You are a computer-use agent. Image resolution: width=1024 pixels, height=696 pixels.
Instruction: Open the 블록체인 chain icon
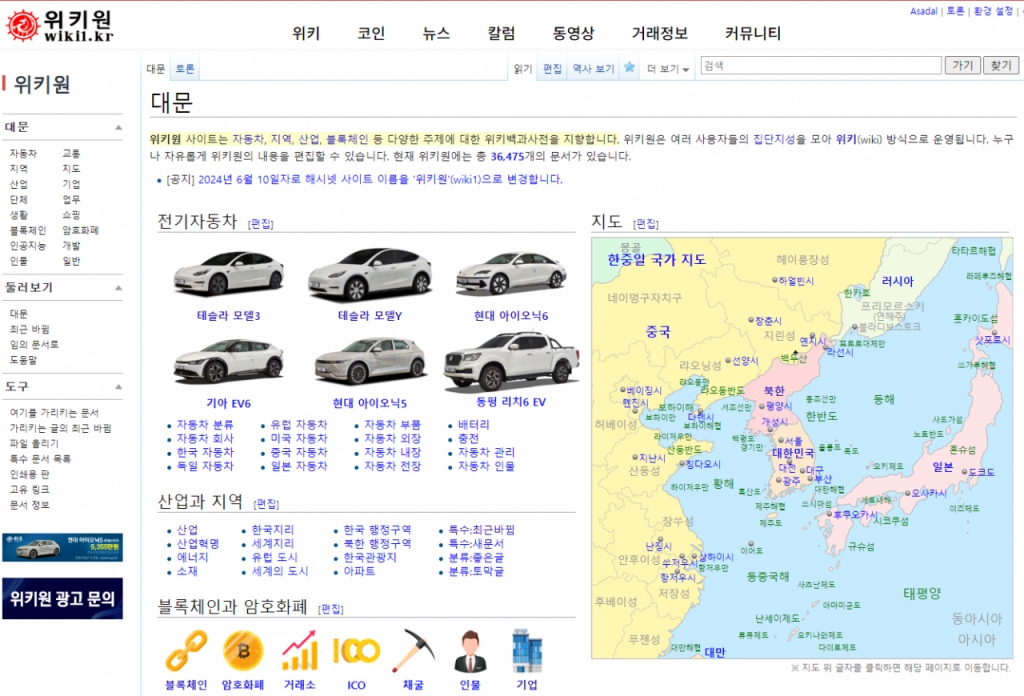pos(186,651)
